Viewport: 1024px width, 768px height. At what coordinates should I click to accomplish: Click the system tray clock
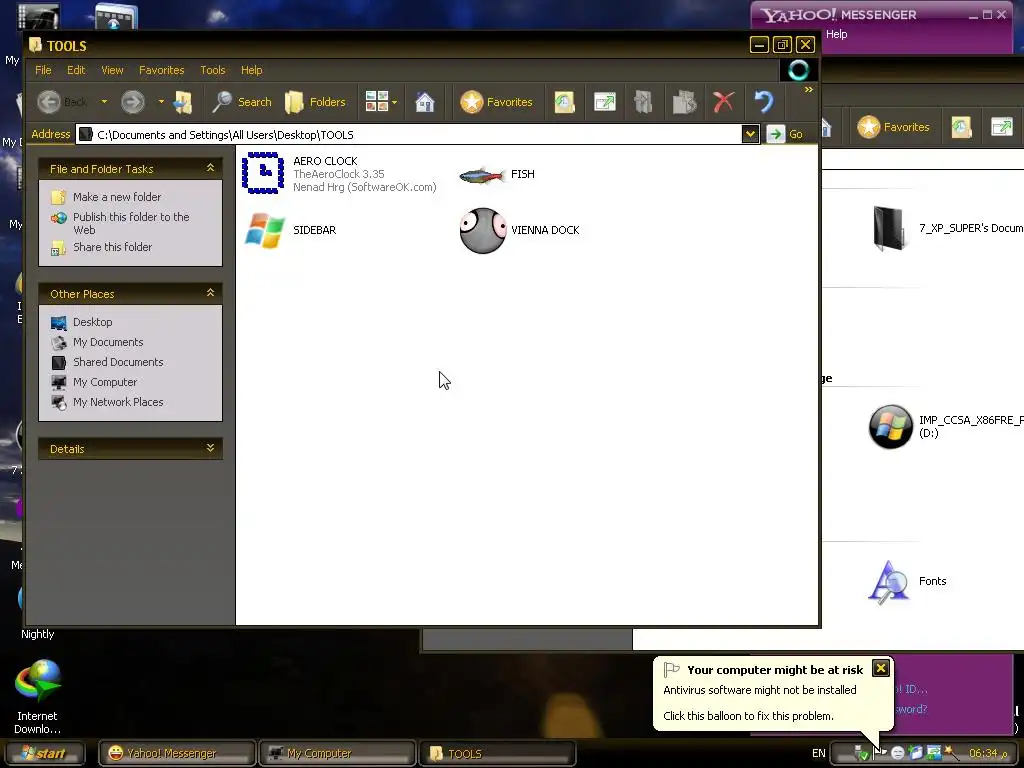pyautogui.click(x=989, y=753)
